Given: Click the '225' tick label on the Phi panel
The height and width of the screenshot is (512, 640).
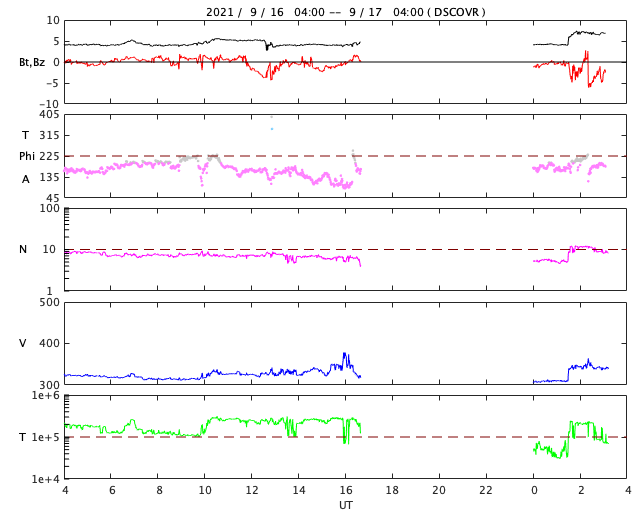Looking at the screenshot, I should click(49, 156).
